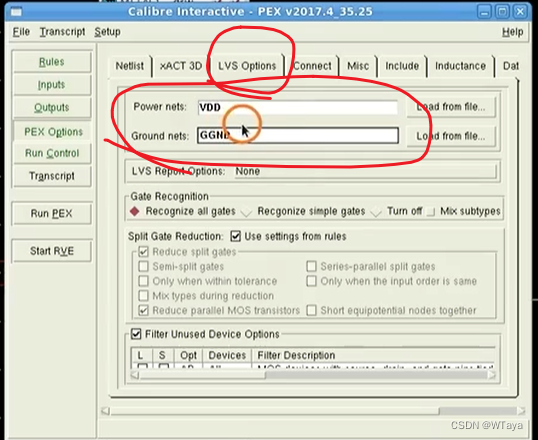Screen dimensions: 538x440
Task: Click filter table scroll left arrow
Action: (x=135, y=375)
